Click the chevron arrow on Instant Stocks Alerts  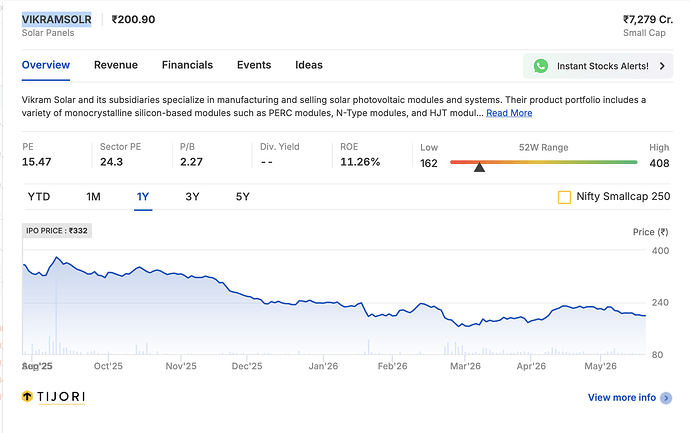click(662, 66)
